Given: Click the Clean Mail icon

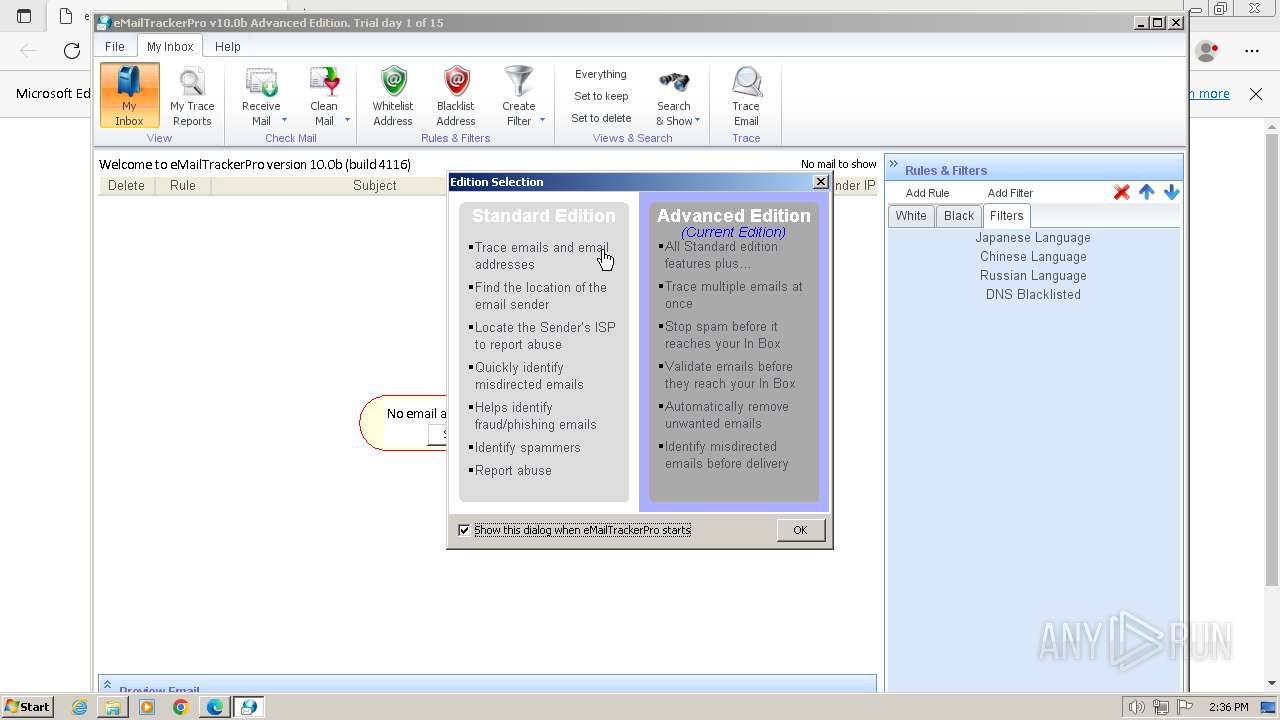Looking at the screenshot, I should click(x=324, y=84).
